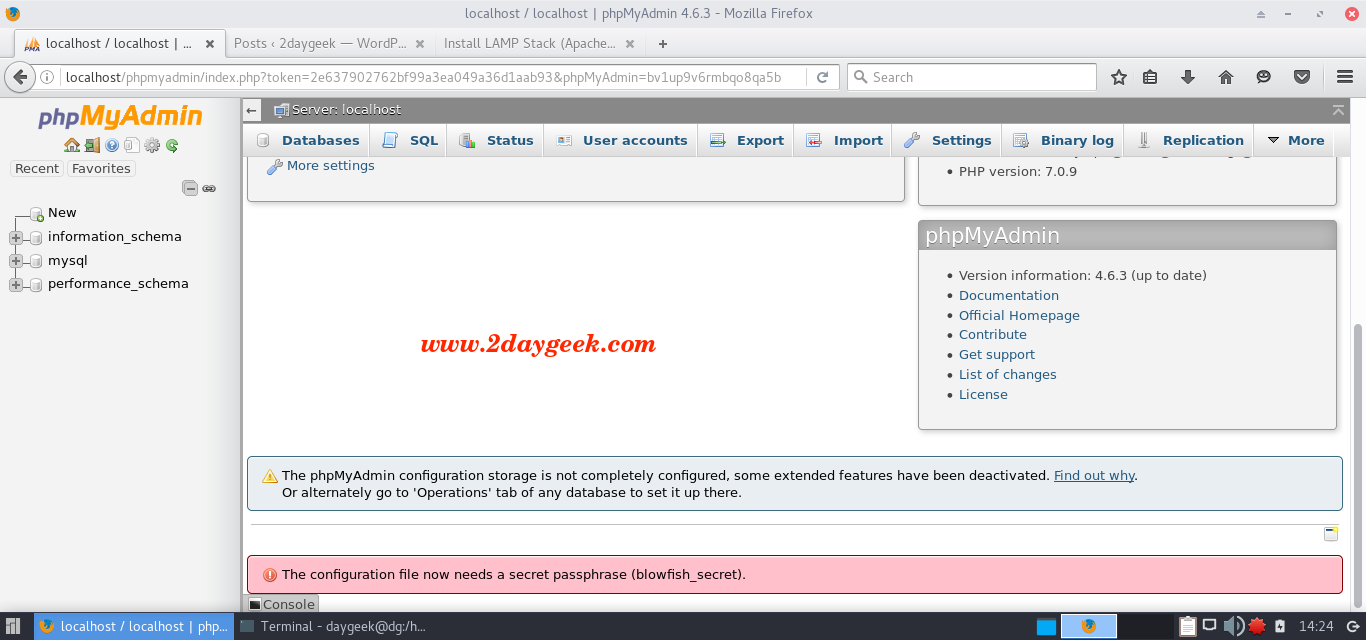
Task: Open the battery power tray icon
Action: (1279, 627)
